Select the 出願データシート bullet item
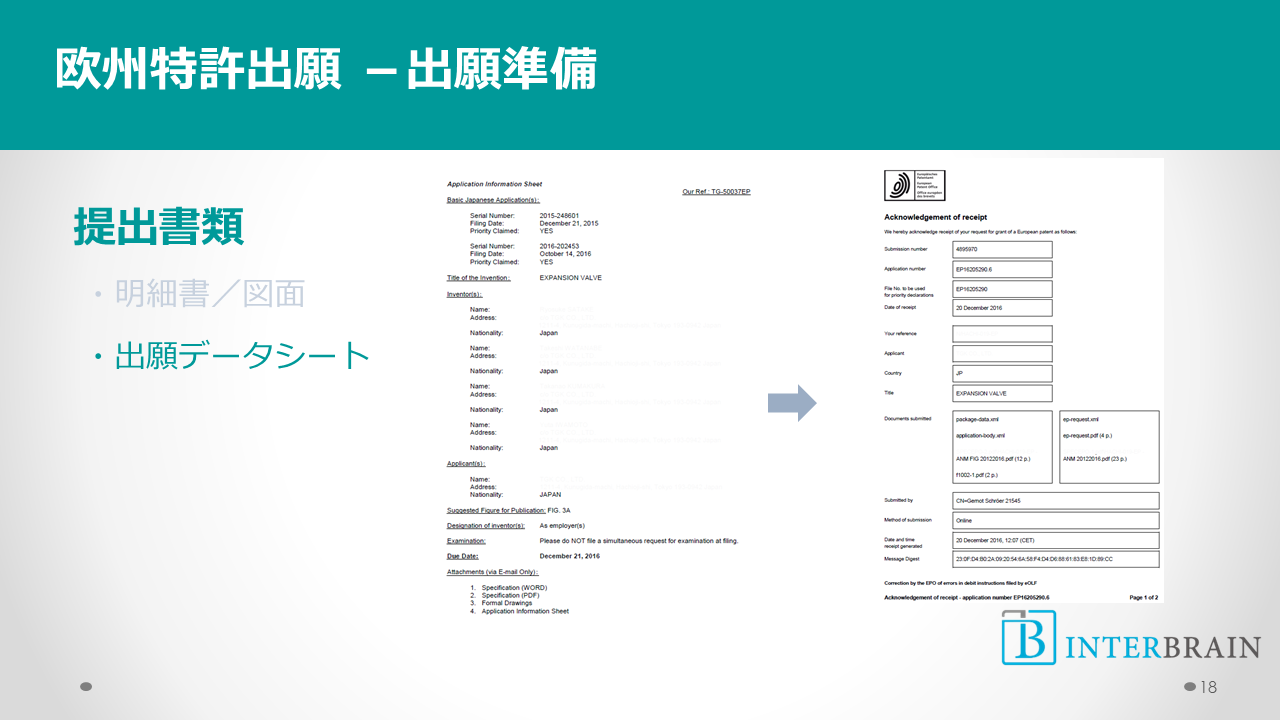 (242, 355)
